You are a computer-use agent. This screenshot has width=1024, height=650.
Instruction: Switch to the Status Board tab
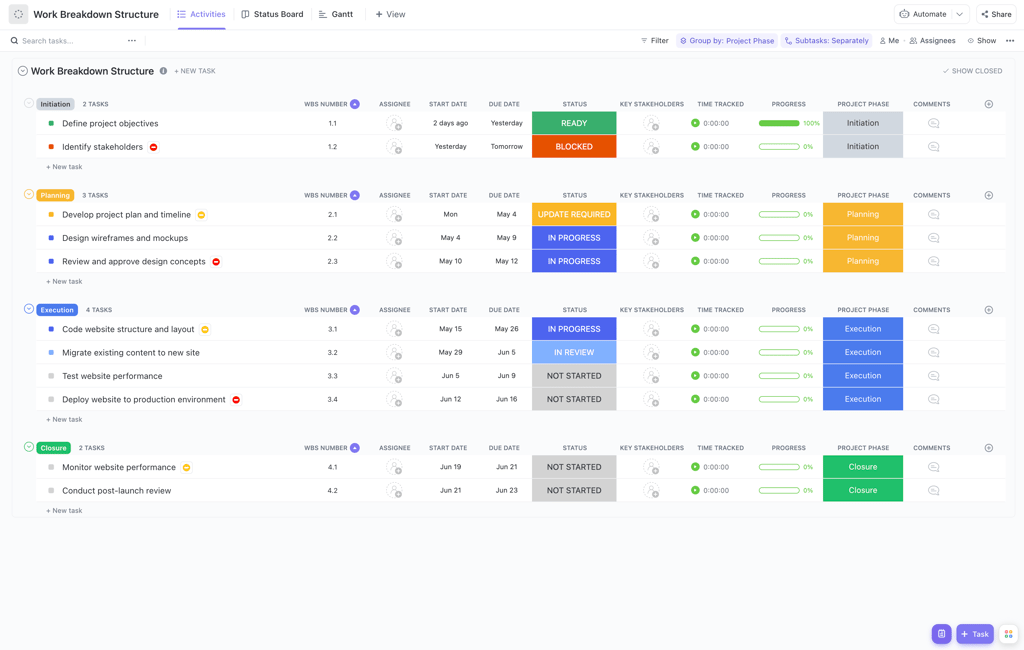[x=277, y=14]
